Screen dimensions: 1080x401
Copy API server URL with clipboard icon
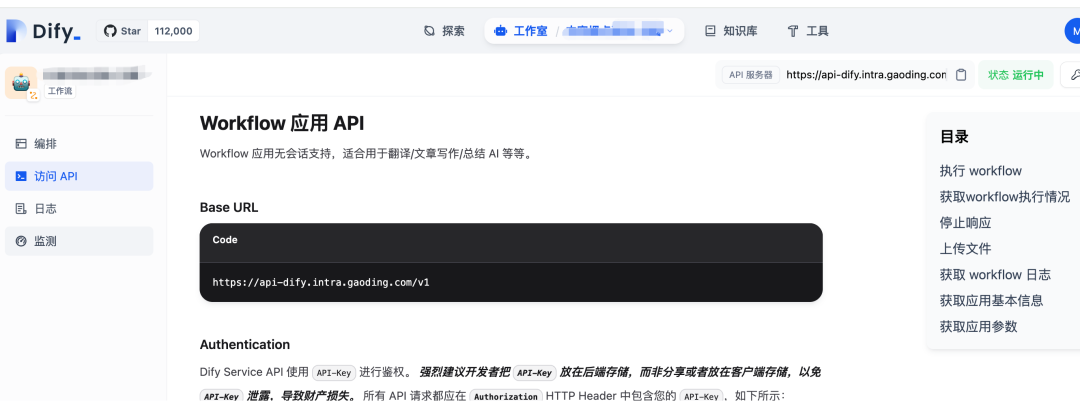pos(962,75)
